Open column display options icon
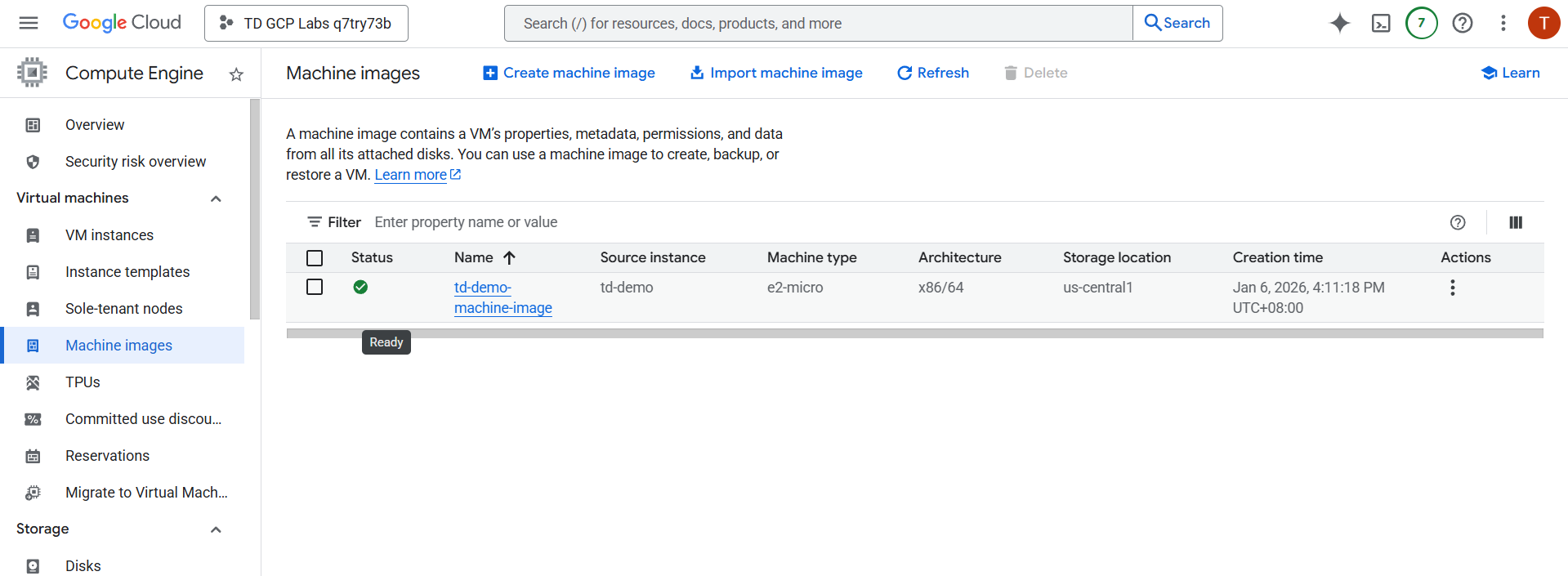 (1515, 222)
